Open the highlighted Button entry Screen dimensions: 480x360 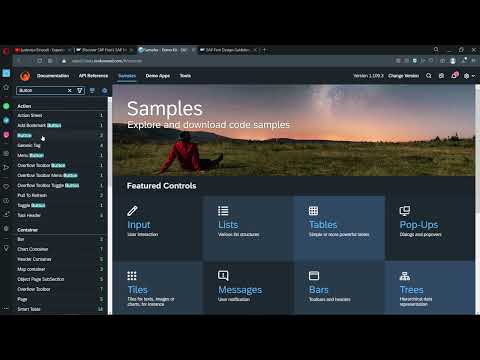click(60, 135)
